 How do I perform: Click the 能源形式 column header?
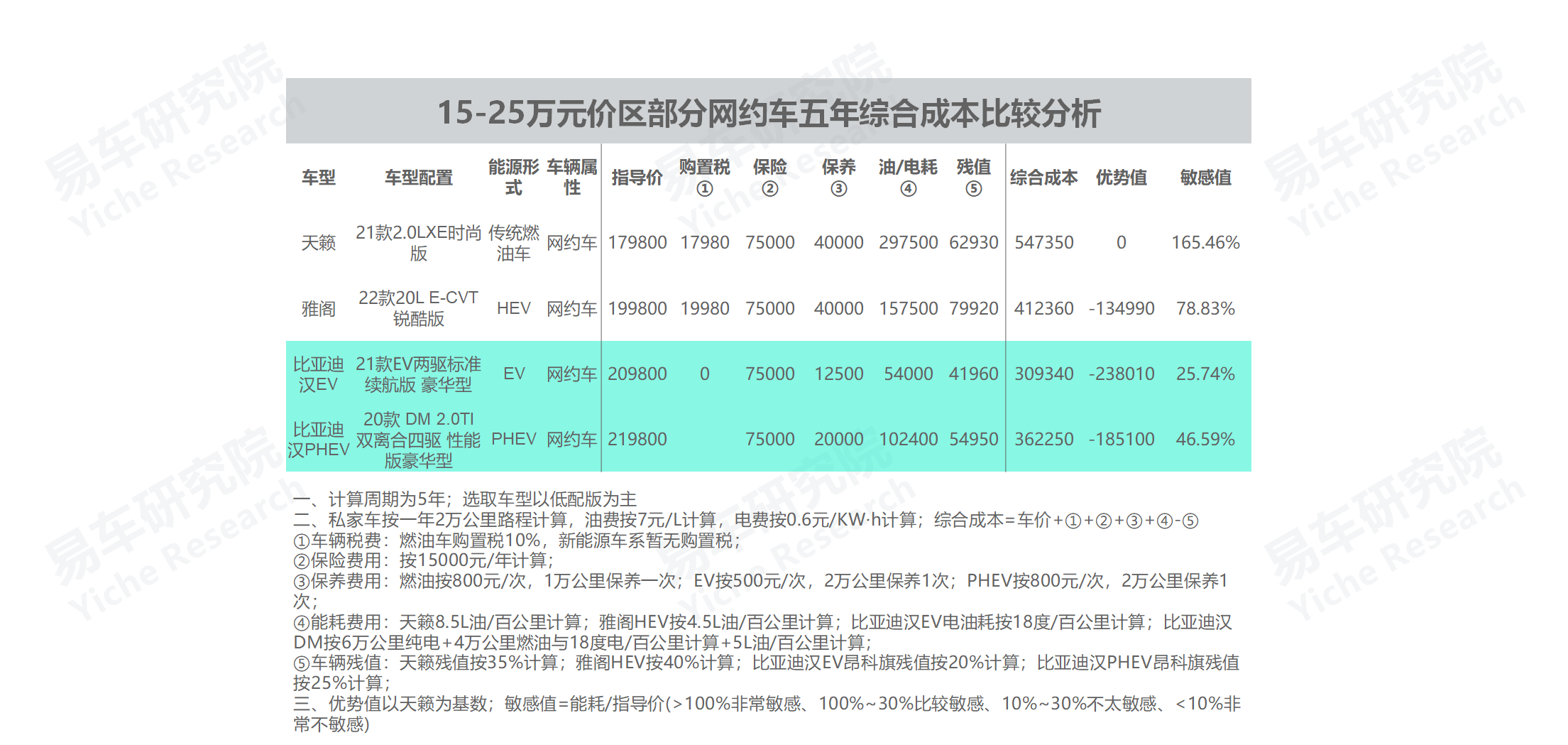point(513,178)
